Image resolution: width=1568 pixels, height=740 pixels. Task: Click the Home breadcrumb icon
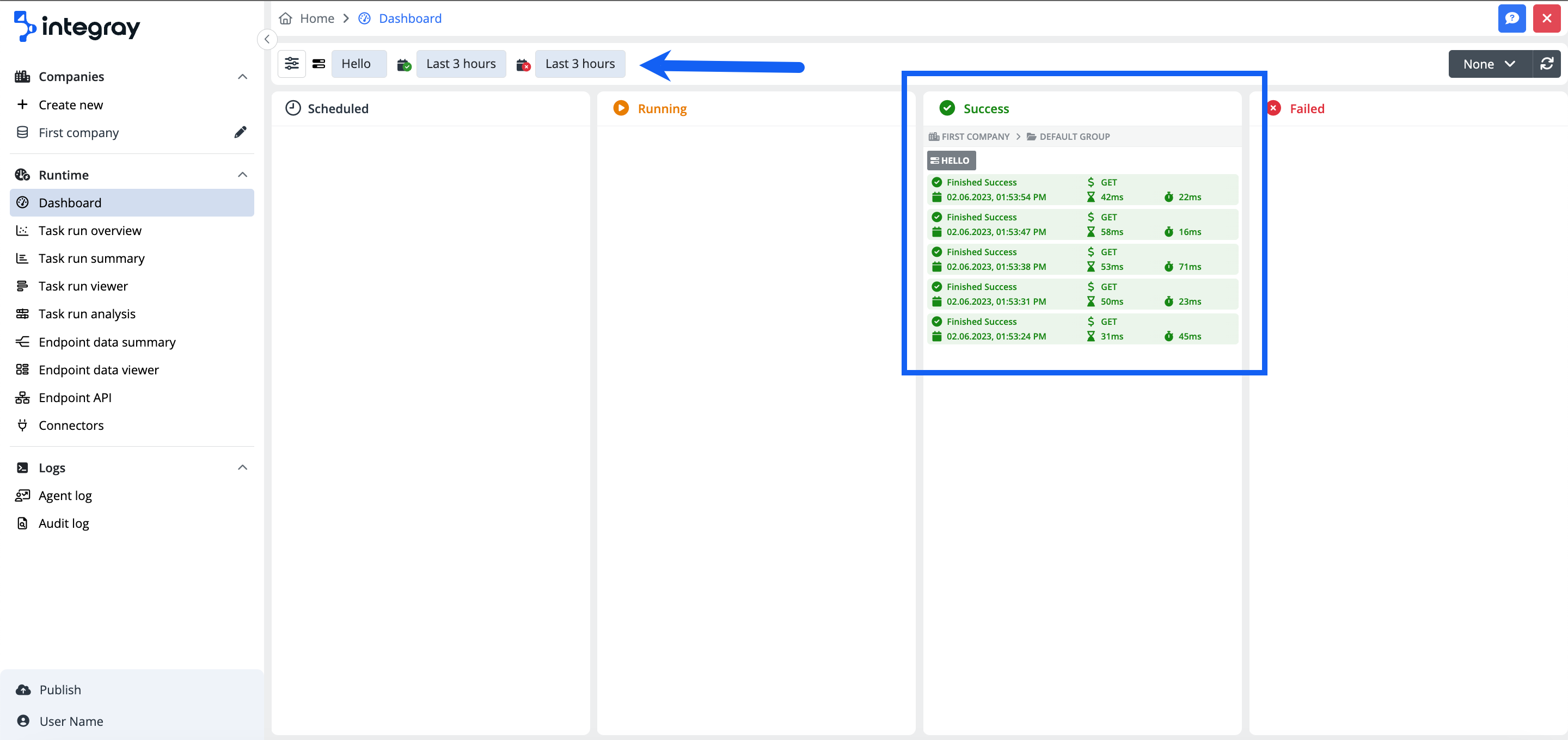pos(285,18)
